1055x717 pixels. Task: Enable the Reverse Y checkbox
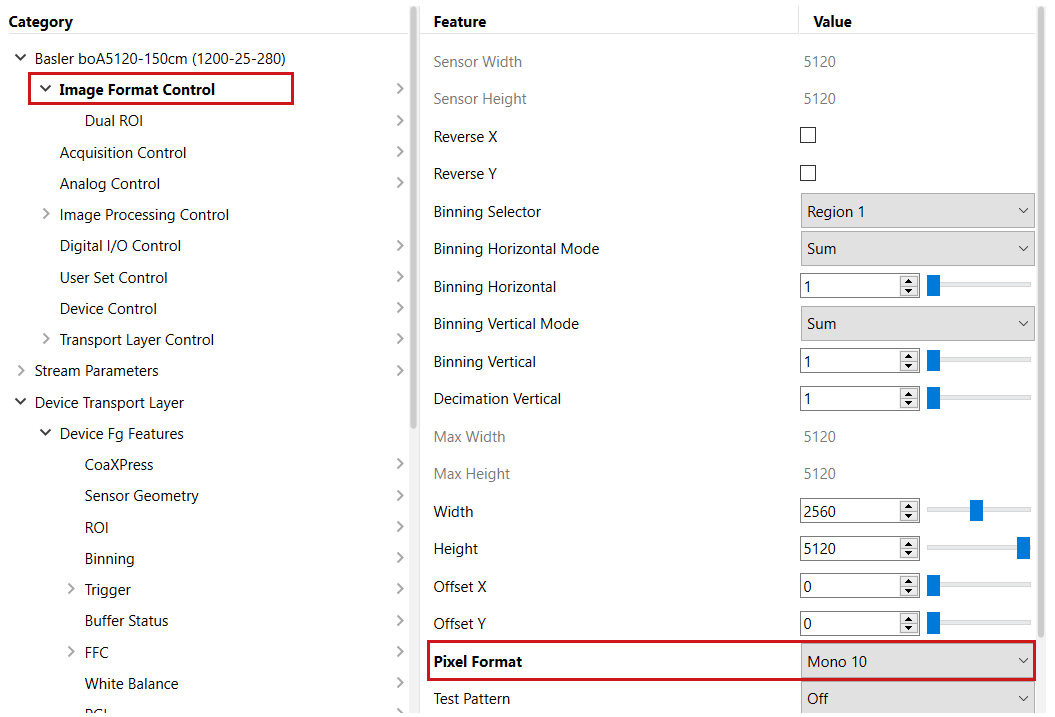pyautogui.click(x=807, y=173)
